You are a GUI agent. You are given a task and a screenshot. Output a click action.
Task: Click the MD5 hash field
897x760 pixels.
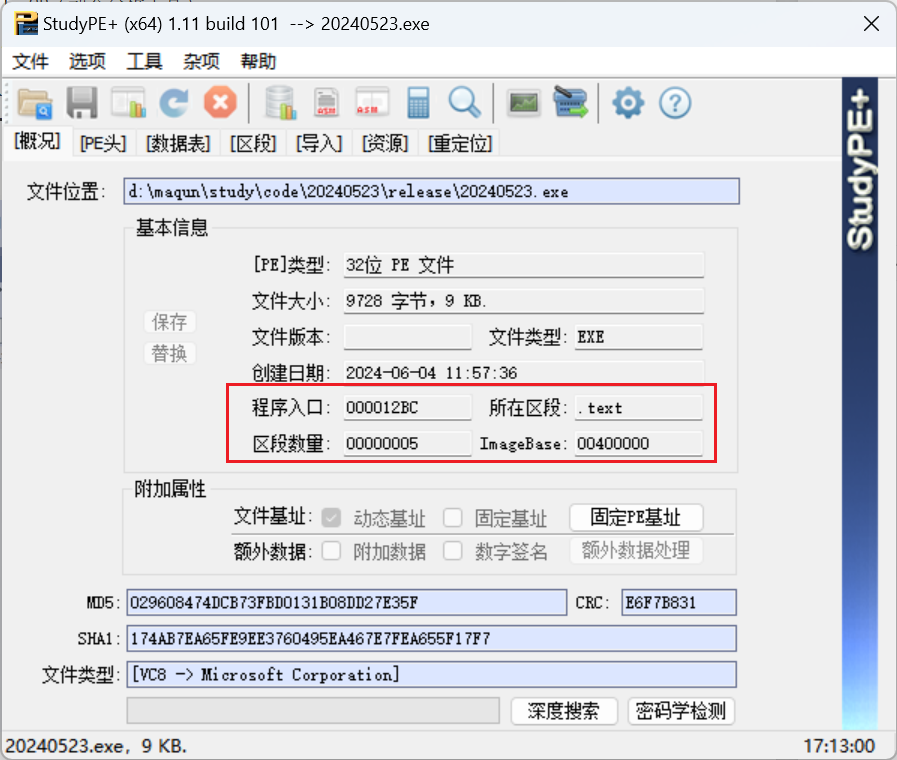[347, 603]
